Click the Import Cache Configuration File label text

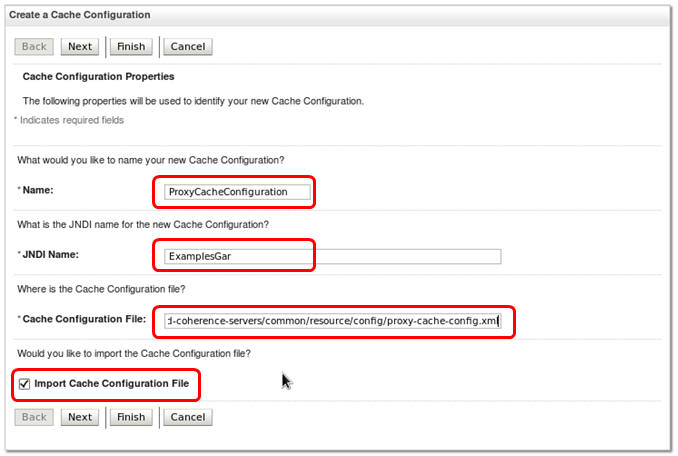111,383
